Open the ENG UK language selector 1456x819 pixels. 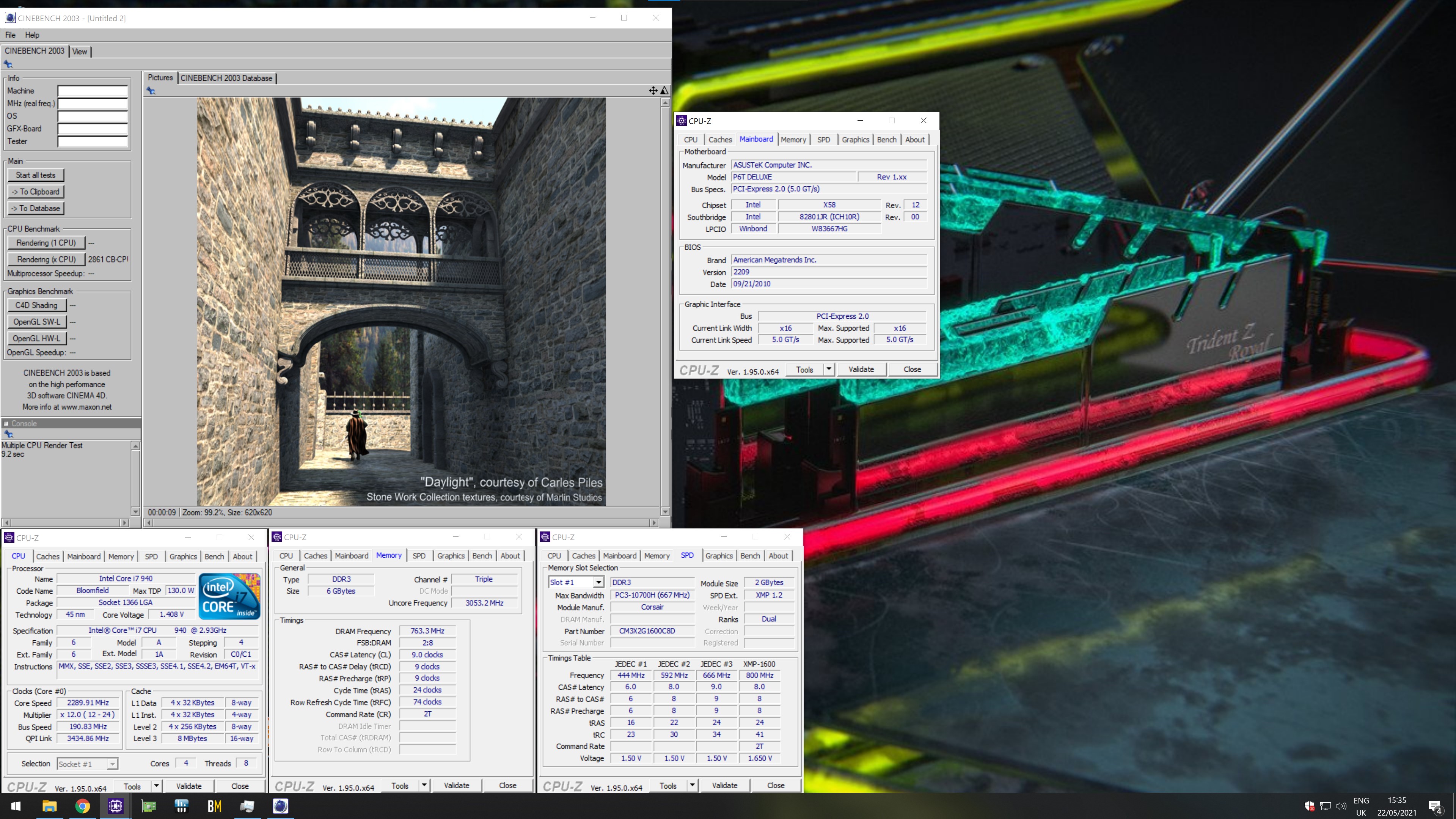point(1361,806)
